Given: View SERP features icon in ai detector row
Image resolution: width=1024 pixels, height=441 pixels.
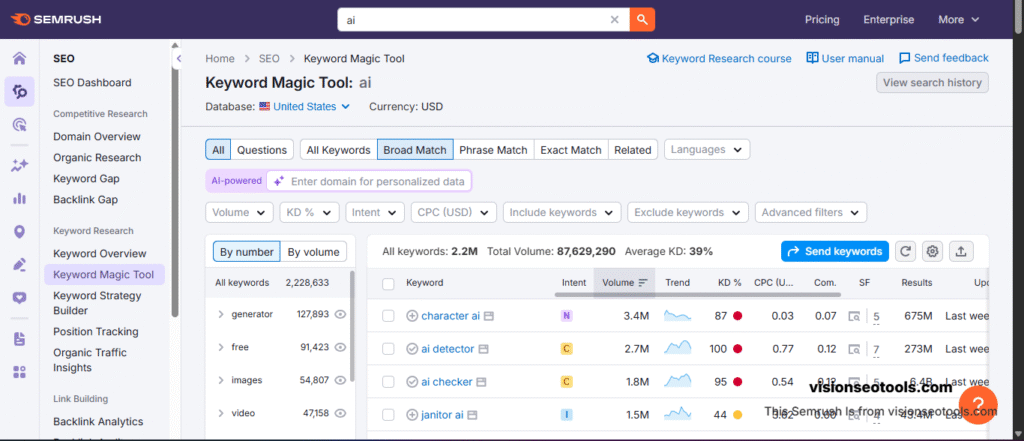Looking at the screenshot, I should click(854, 349).
